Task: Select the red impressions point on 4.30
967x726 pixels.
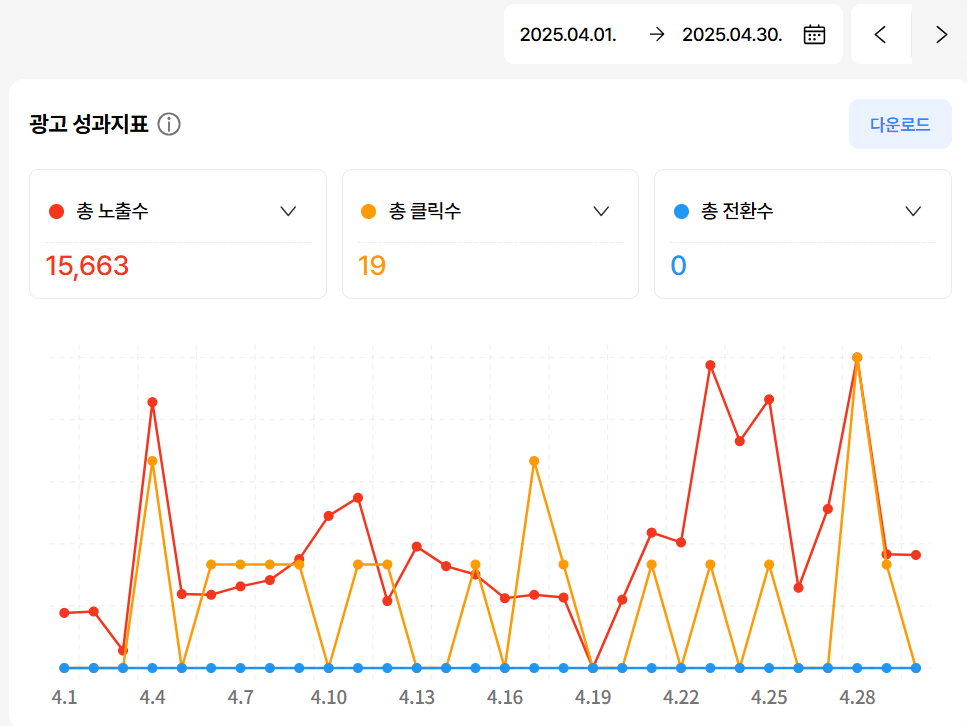Action: (x=916, y=555)
